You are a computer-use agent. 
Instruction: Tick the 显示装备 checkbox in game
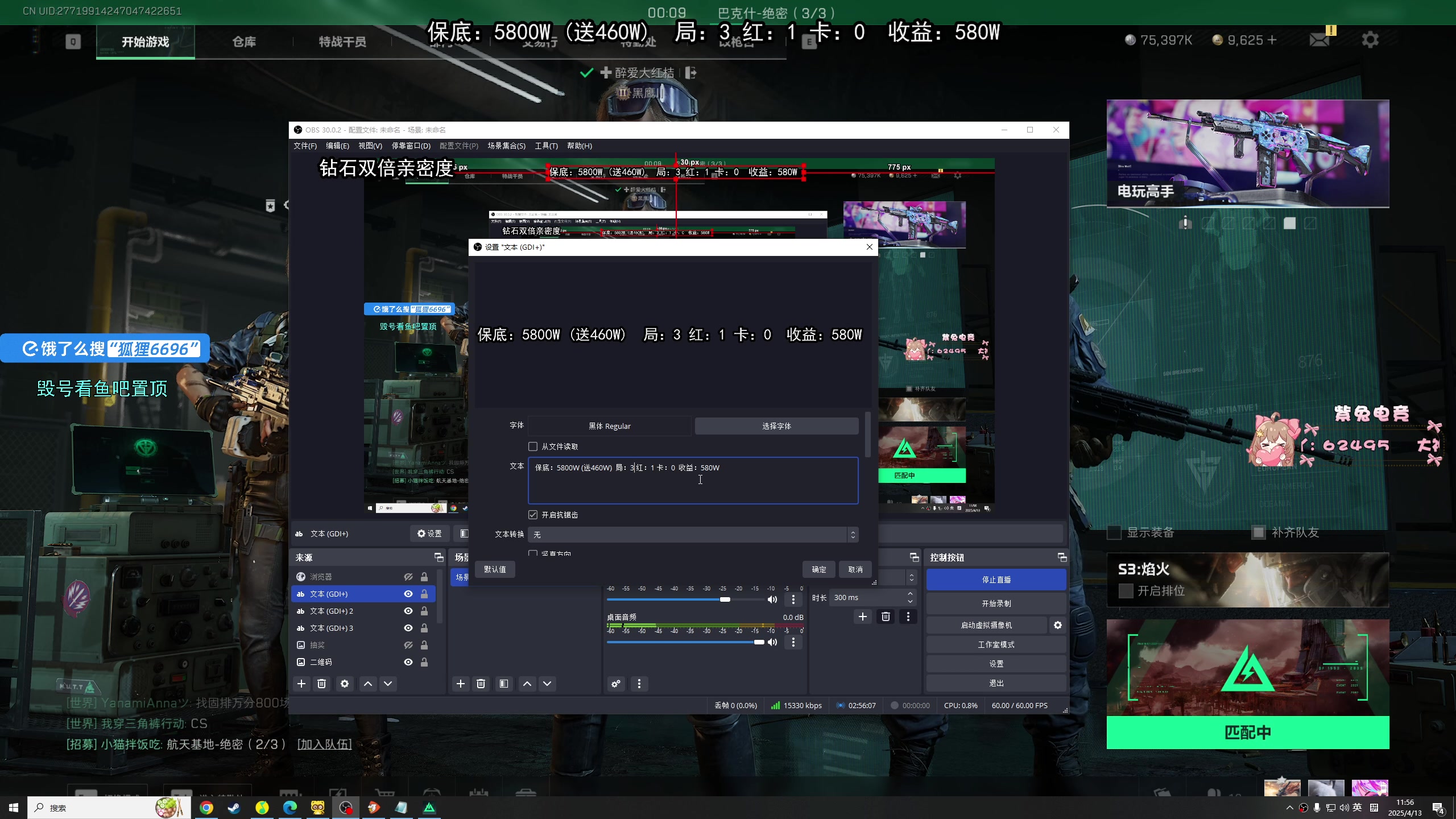(1114, 532)
